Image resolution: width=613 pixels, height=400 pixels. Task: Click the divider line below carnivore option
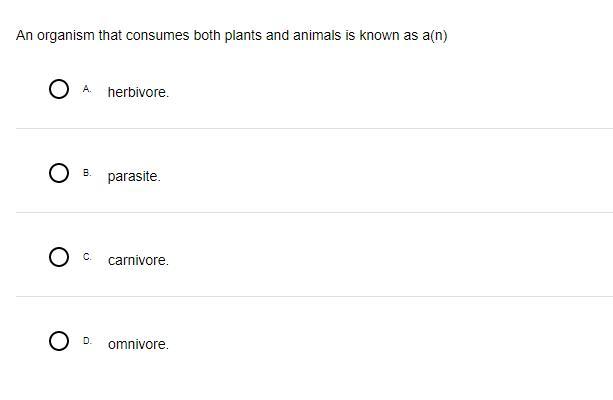point(314,296)
